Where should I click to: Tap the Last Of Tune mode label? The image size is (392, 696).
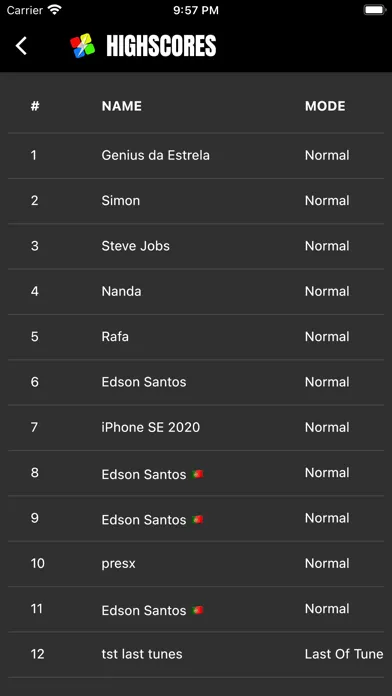pos(344,654)
